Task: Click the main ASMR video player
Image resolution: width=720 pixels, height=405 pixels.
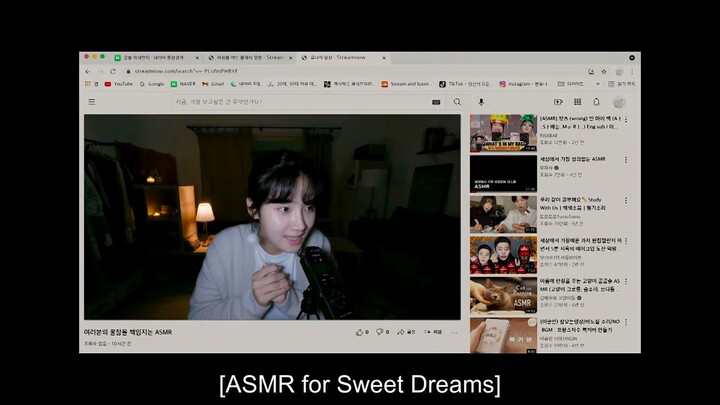Action: pyautogui.click(x=272, y=217)
